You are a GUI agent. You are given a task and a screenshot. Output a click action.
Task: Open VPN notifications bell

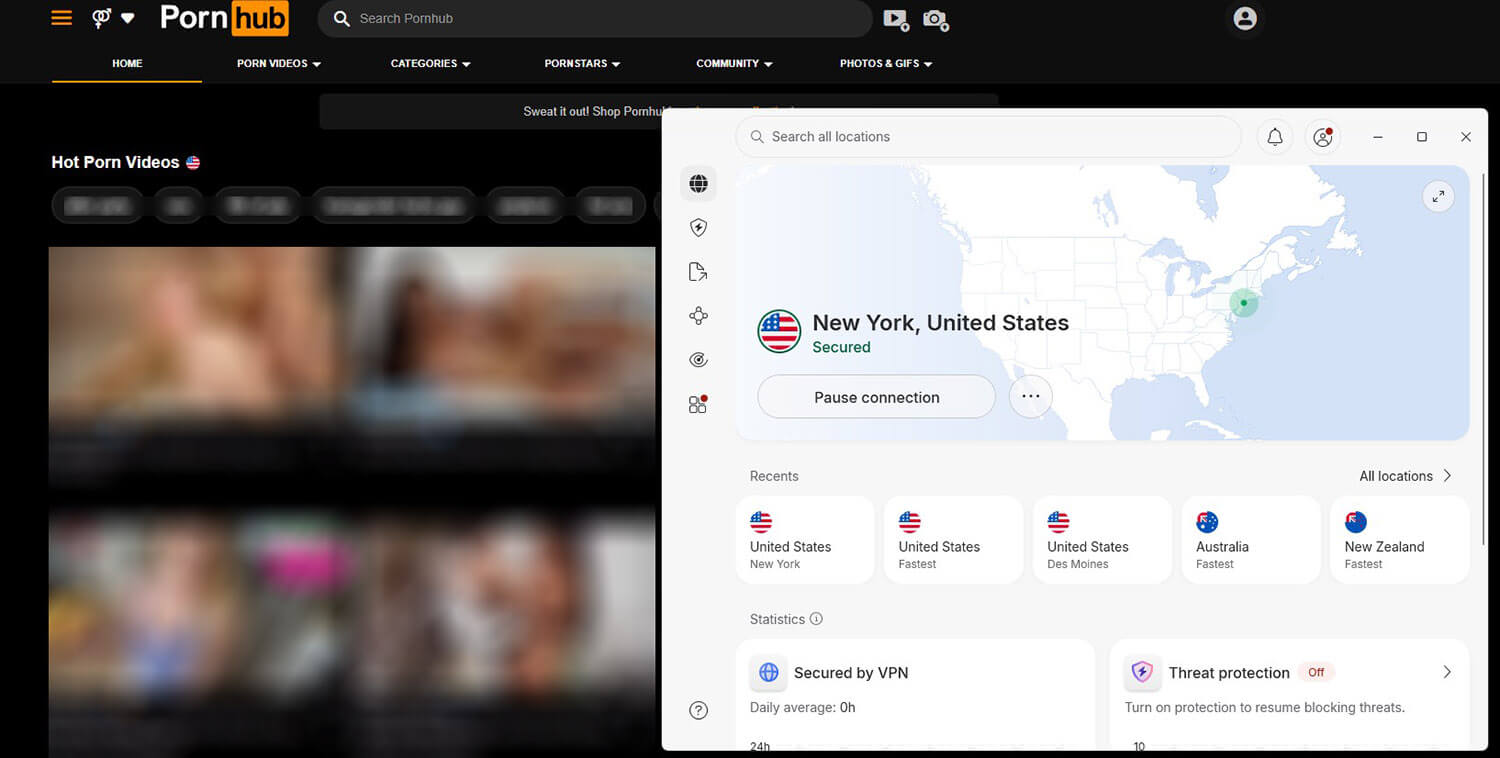(1275, 137)
